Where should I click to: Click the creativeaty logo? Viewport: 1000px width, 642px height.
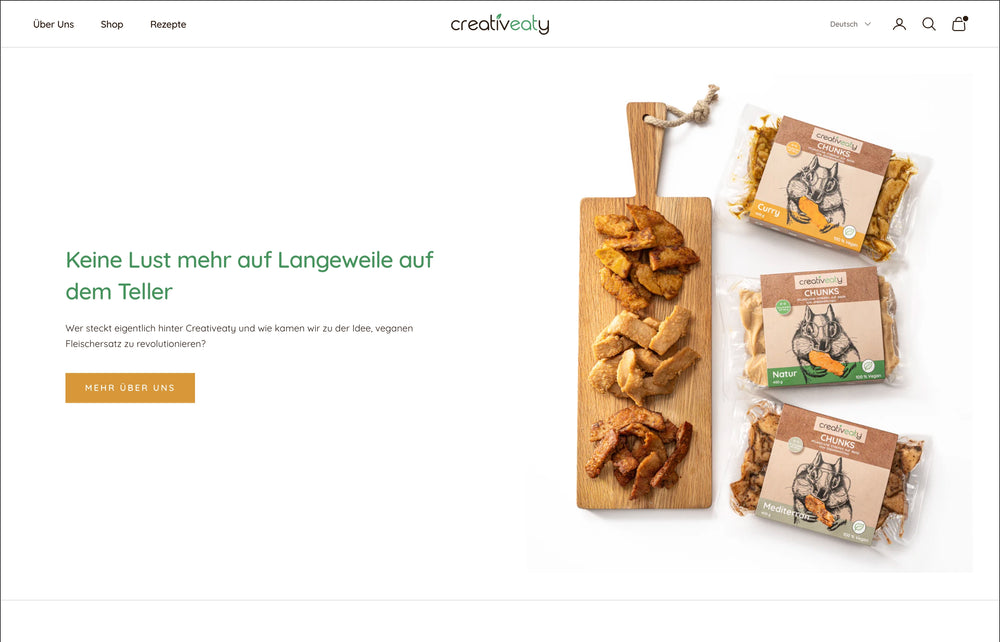click(500, 24)
